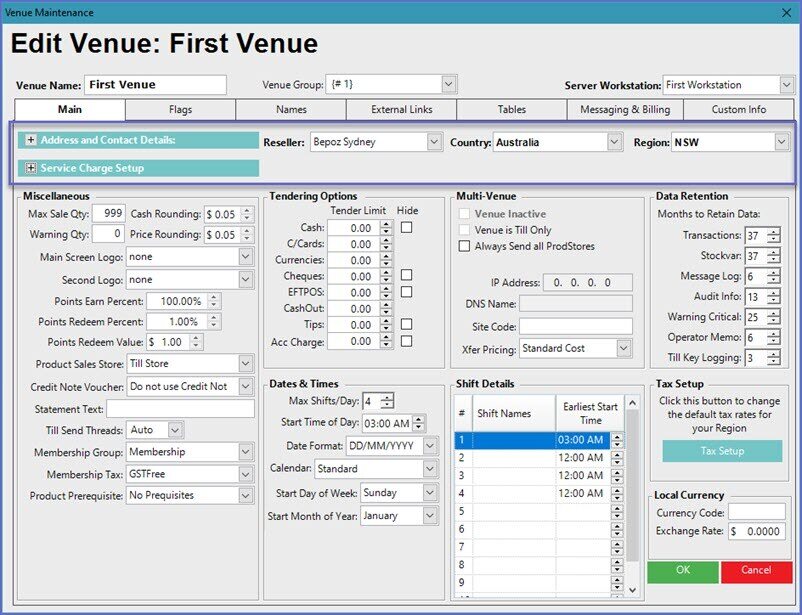Check Hide box for EFTPOS tender
802x615 pixels.
pyautogui.click(x=407, y=292)
